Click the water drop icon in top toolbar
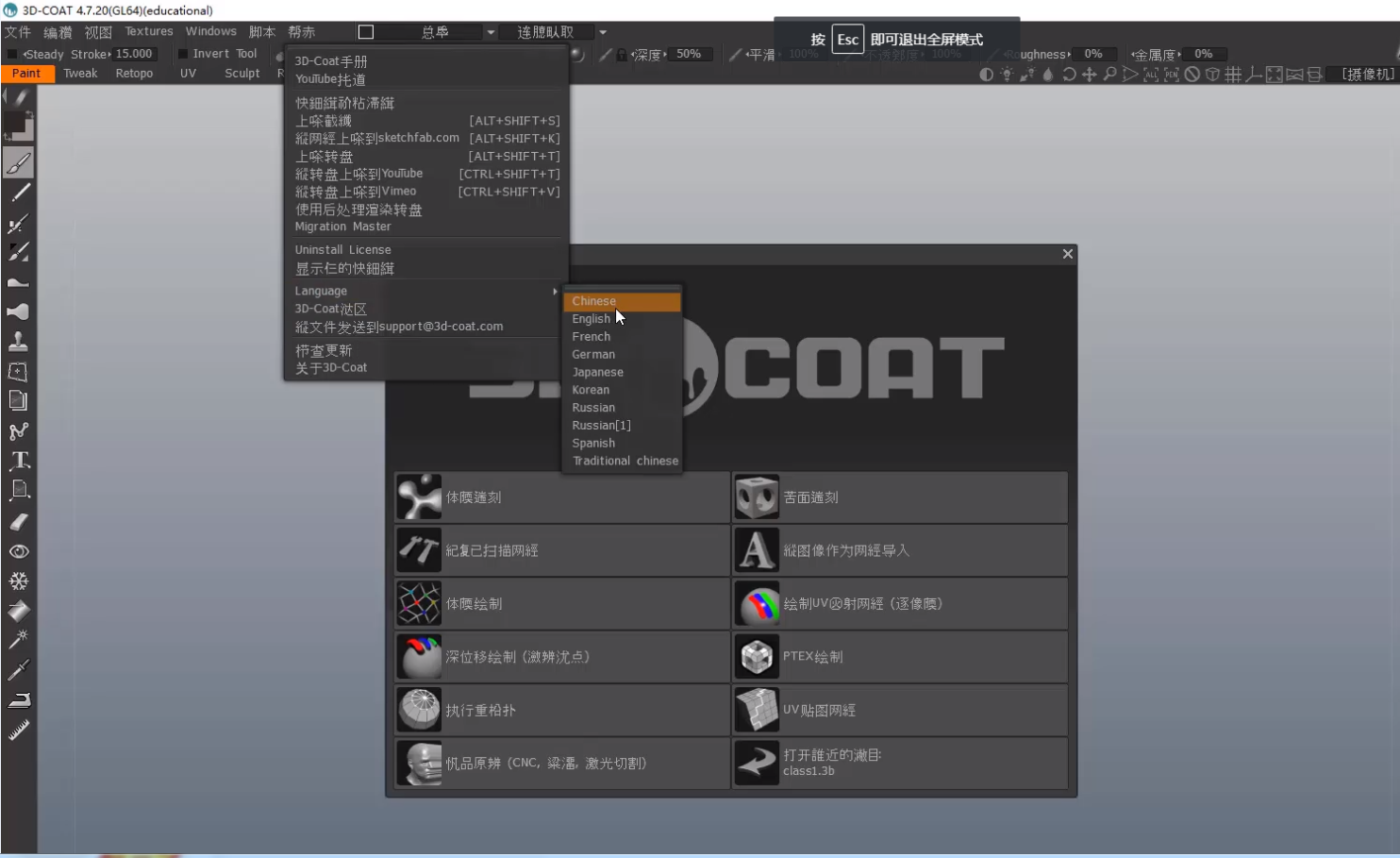Screen dimensions: 1400x858 point(1047,75)
